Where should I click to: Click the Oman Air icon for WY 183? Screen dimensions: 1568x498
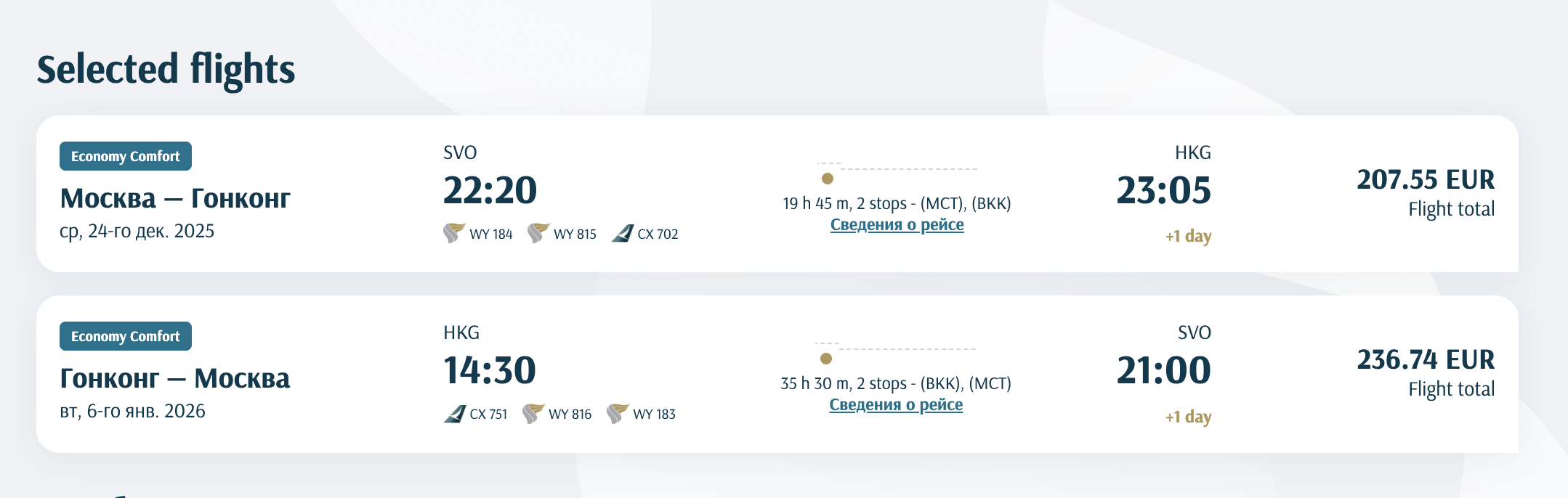618,414
